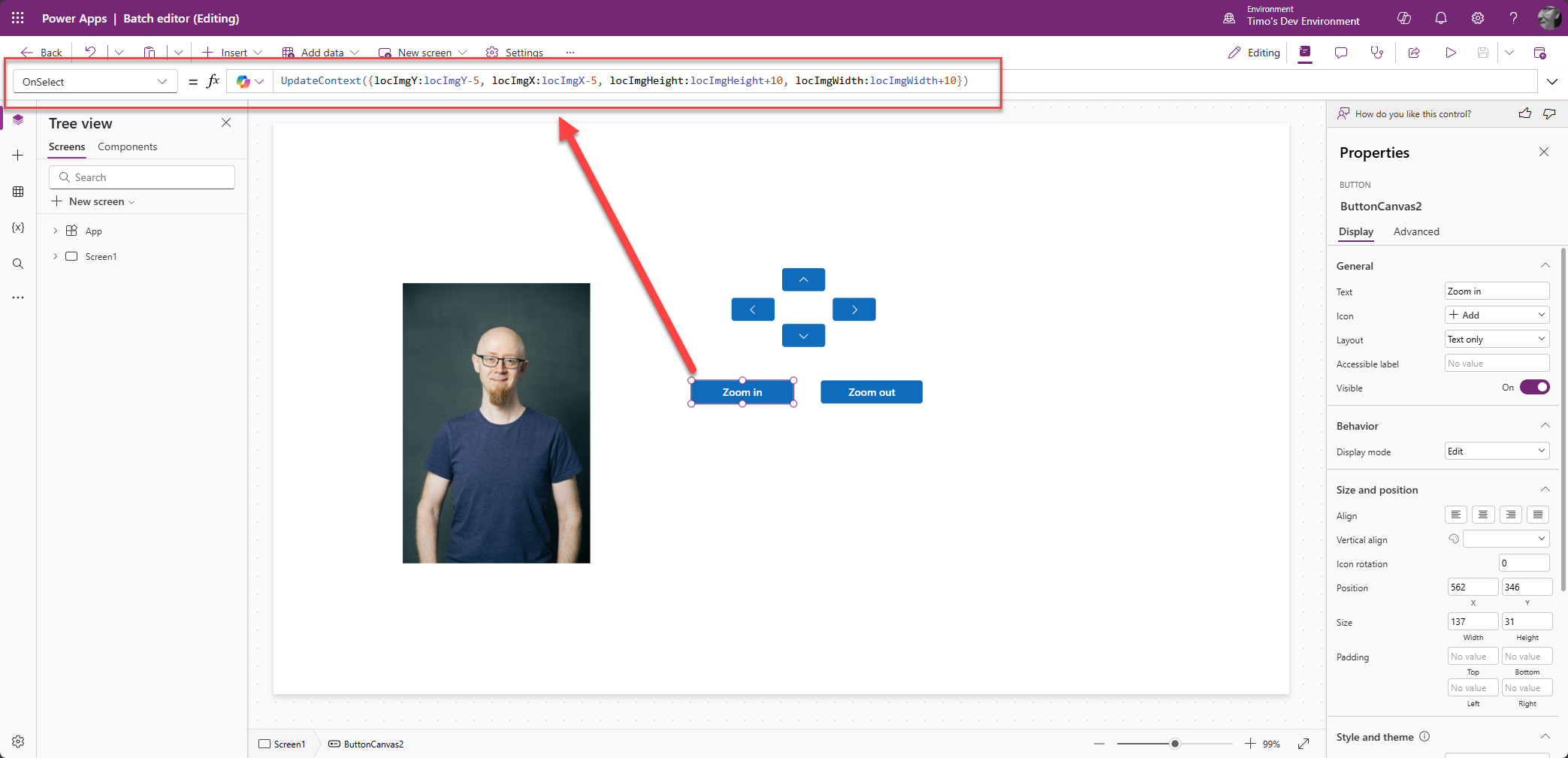Click the Zoom out button on canvas
Screen dimensions: 1568x758
[871, 392]
